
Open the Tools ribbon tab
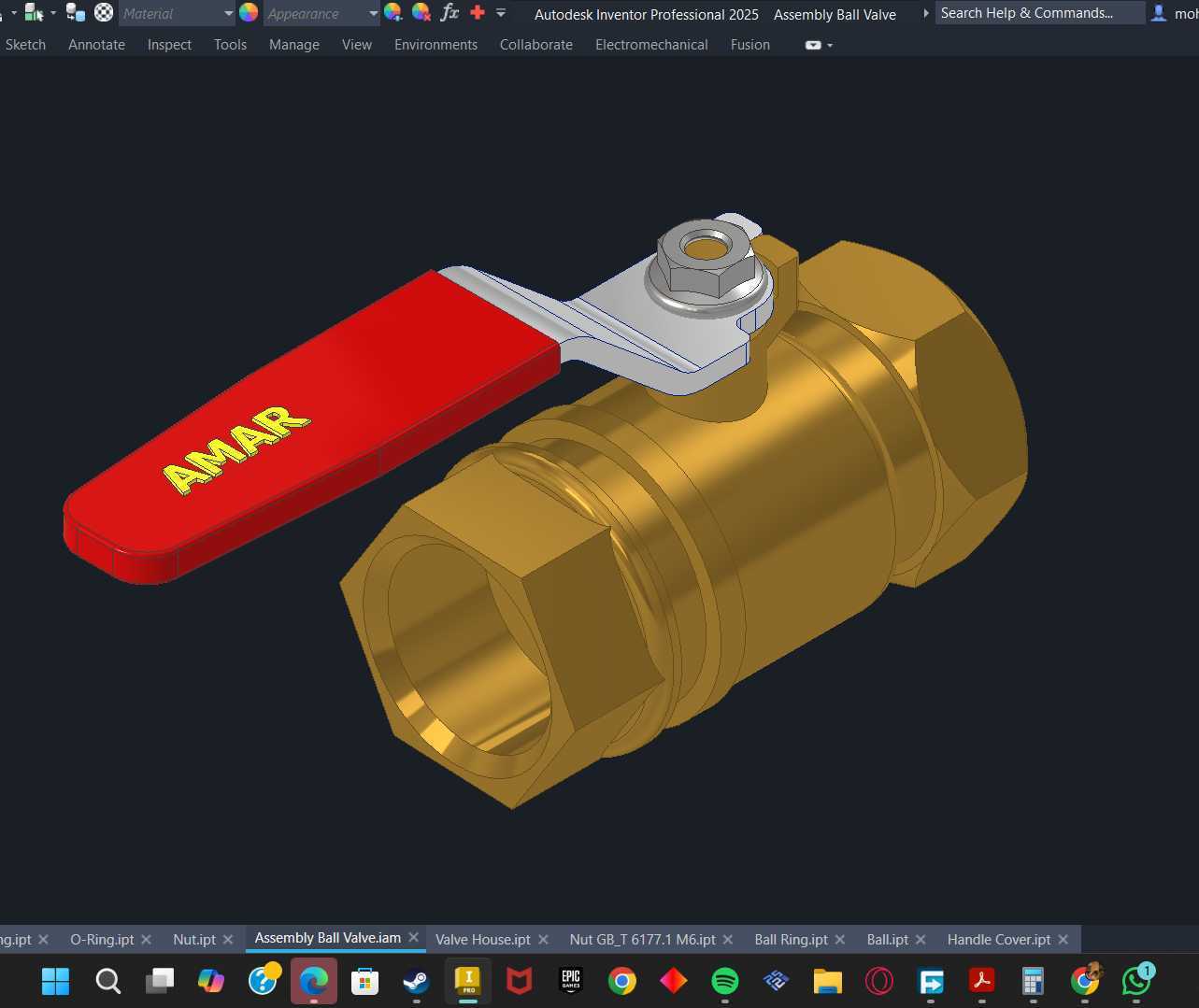tap(230, 45)
